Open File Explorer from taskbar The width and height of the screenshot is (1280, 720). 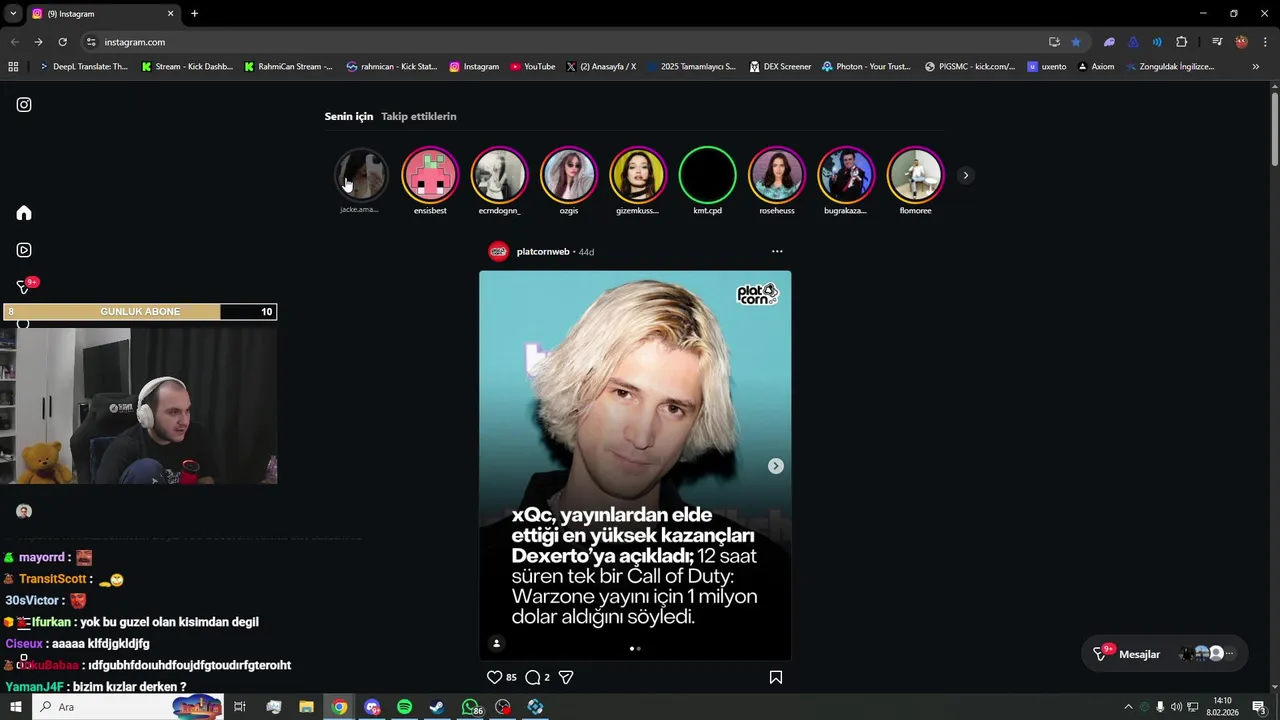(x=306, y=707)
